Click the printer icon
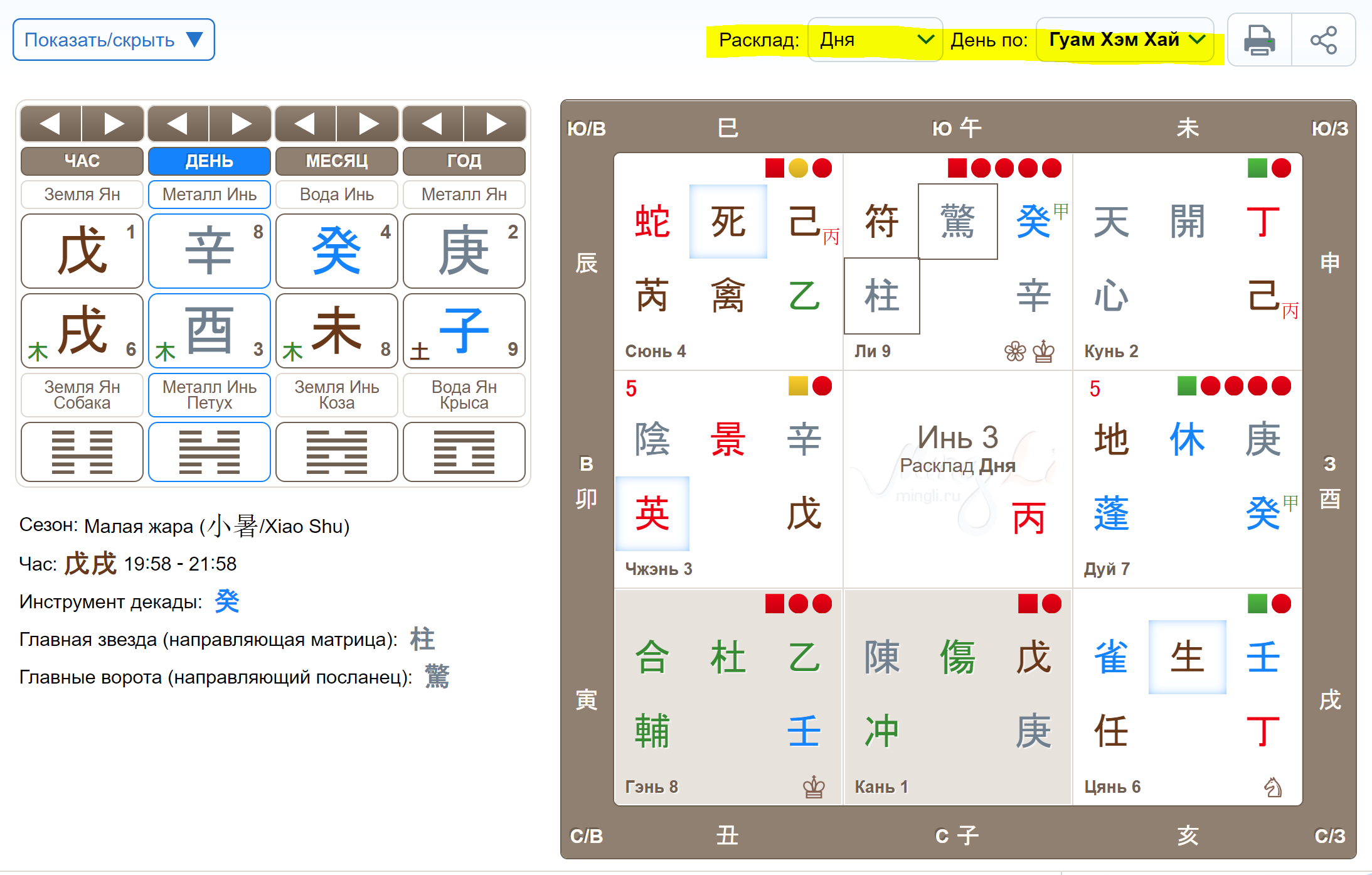The width and height of the screenshot is (1372, 875). coord(1259,40)
